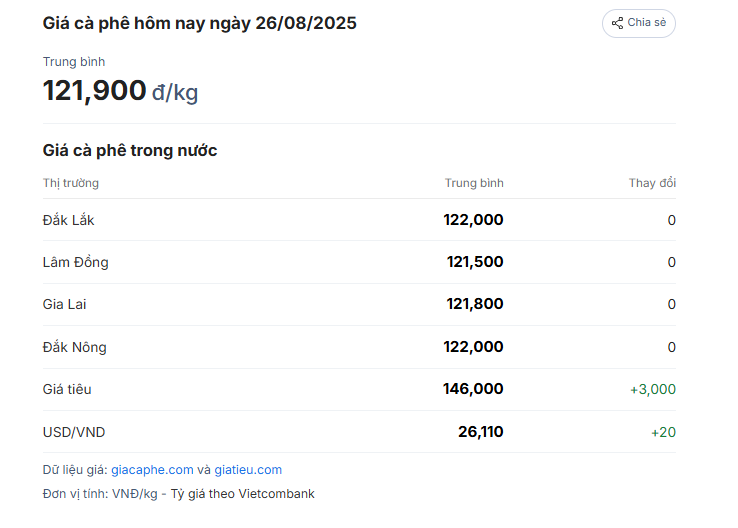Click the 26,110 exchange rate value
This screenshot has width=738, height=528.
click(x=481, y=432)
